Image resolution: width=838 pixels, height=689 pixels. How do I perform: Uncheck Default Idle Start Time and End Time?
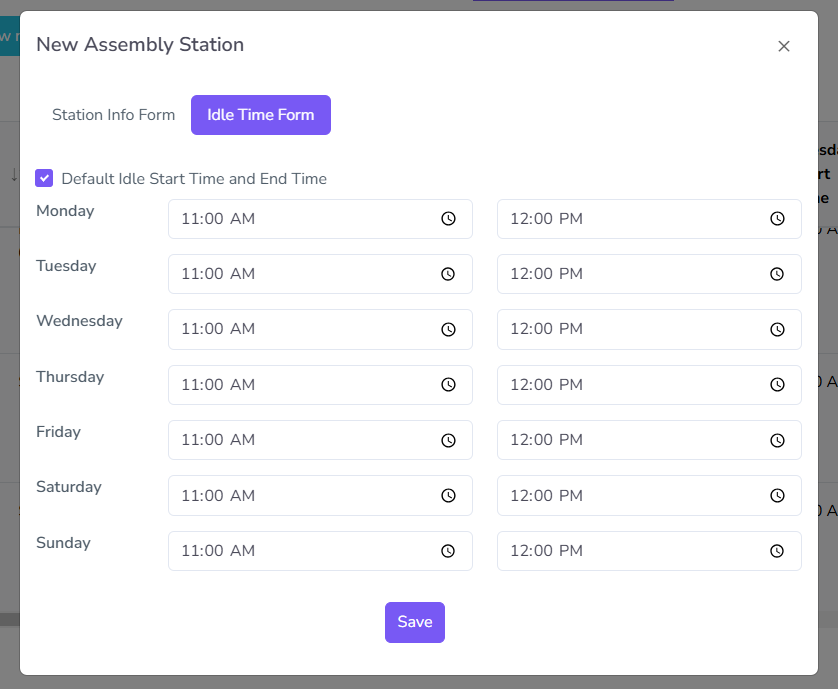44,178
